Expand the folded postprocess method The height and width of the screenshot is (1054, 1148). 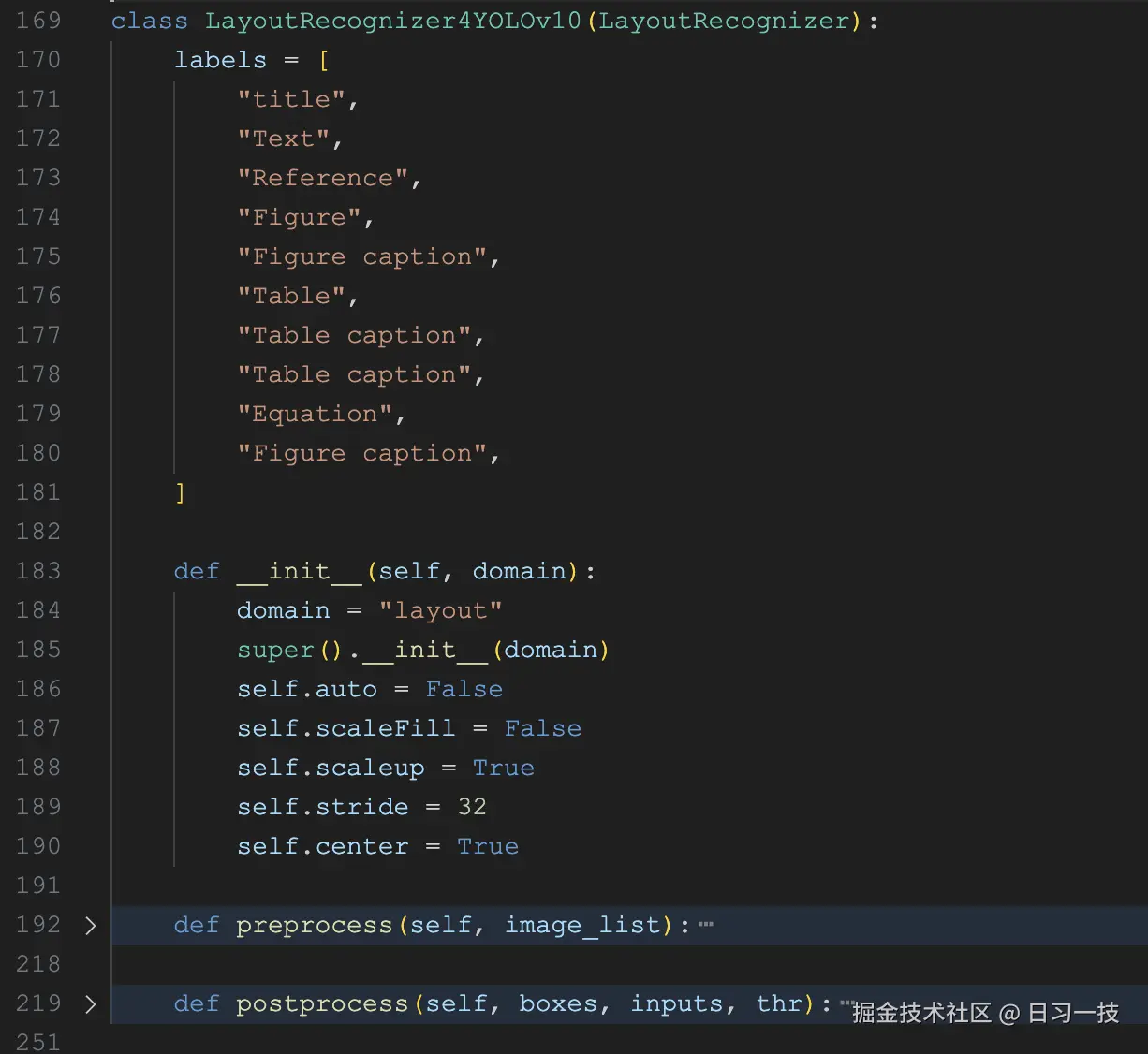[x=90, y=1003]
